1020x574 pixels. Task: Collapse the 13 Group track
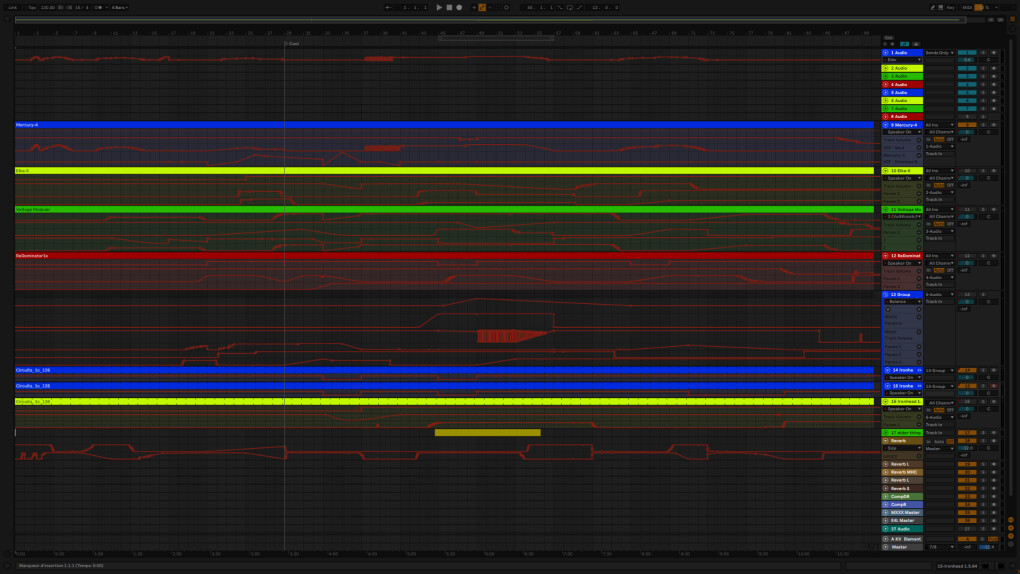[885, 295]
